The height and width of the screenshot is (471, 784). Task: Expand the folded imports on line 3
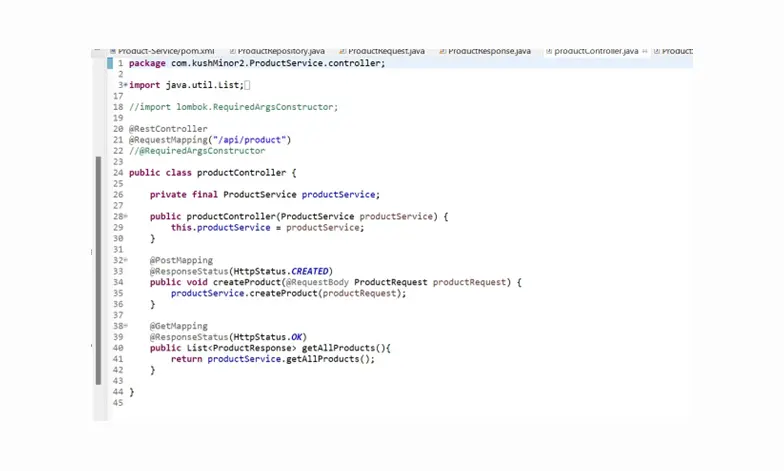[125, 86]
